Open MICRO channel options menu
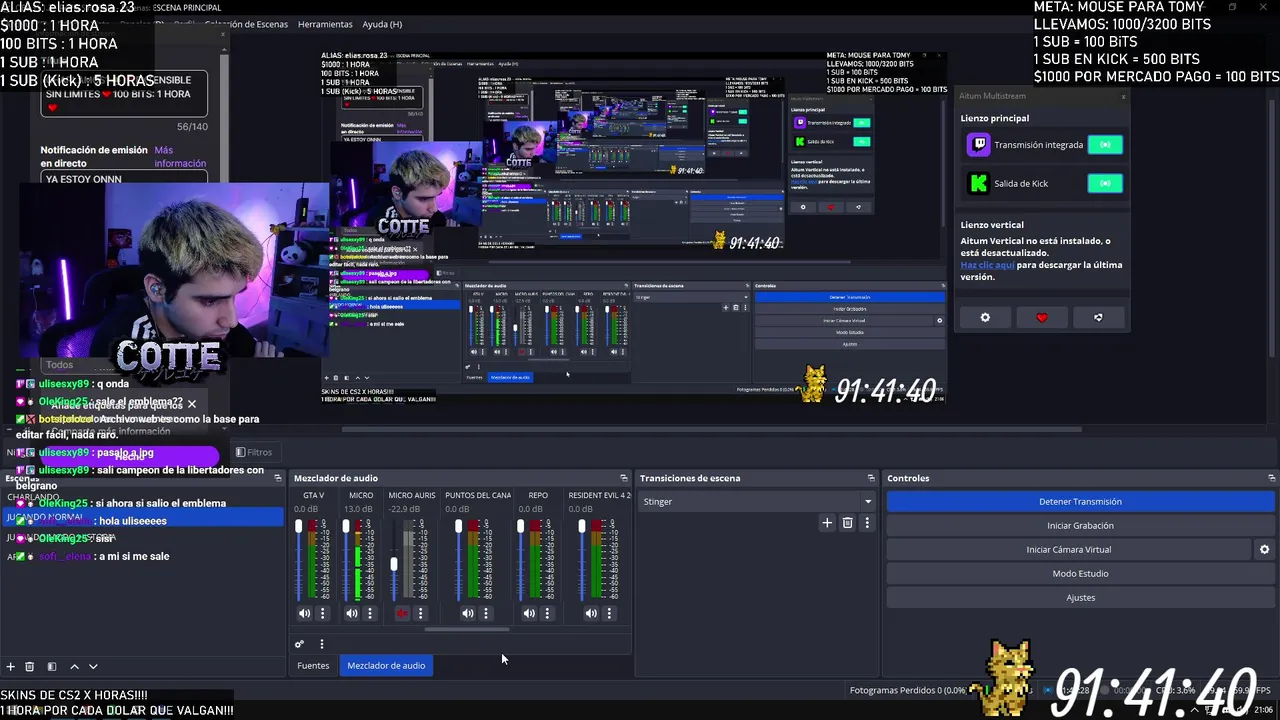 (x=370, y=613)
